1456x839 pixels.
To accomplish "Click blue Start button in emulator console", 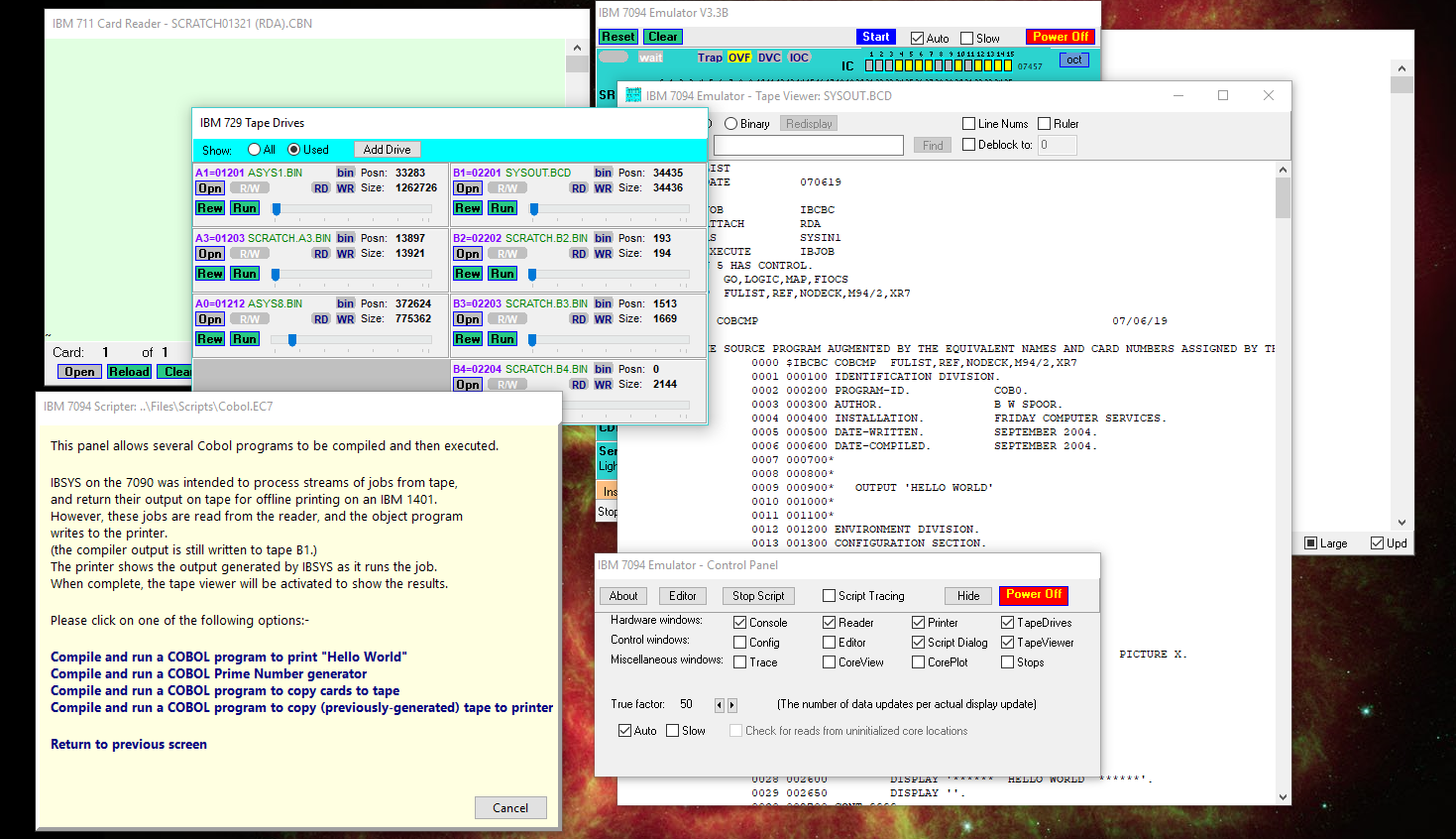I will click(x=876, y=37).
